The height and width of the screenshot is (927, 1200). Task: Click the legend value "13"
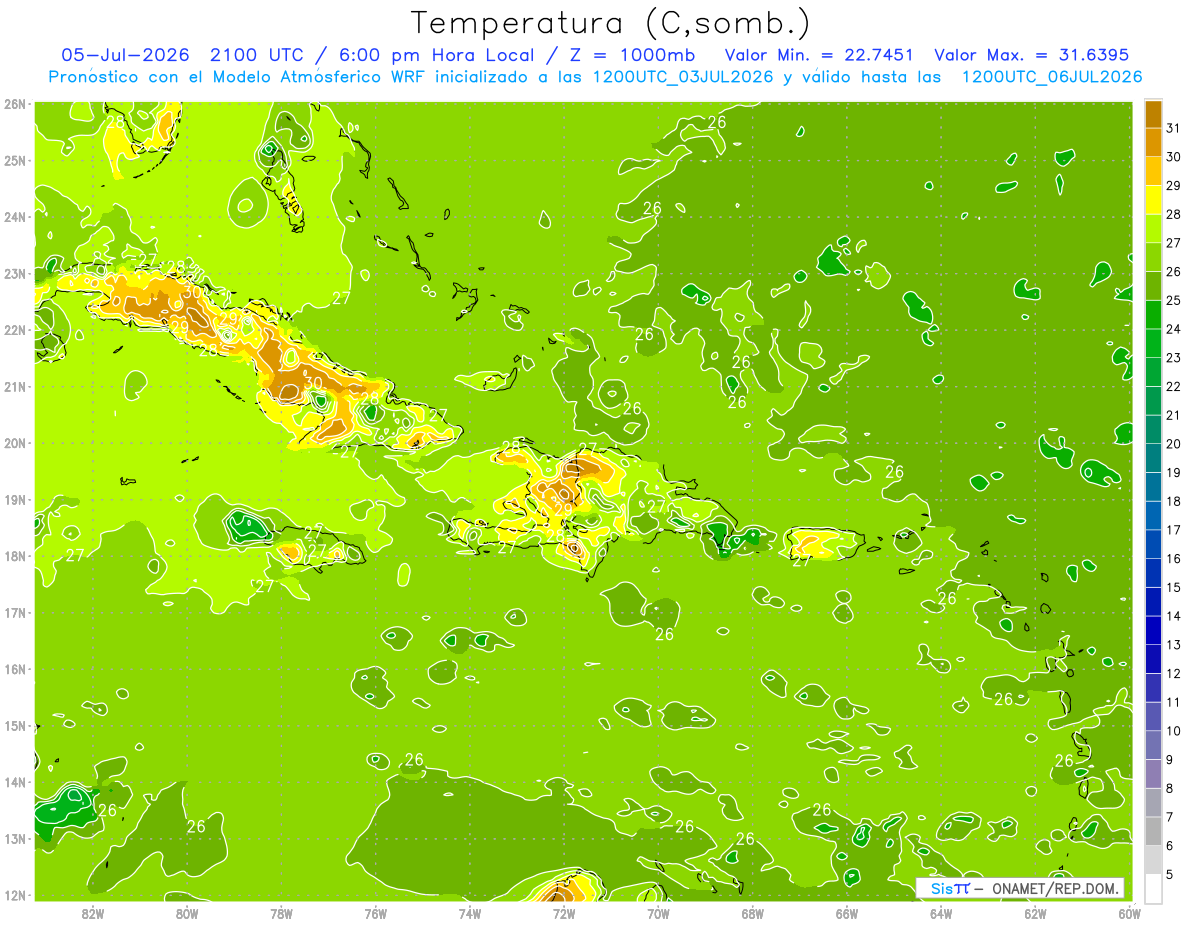pos(1173,644)
